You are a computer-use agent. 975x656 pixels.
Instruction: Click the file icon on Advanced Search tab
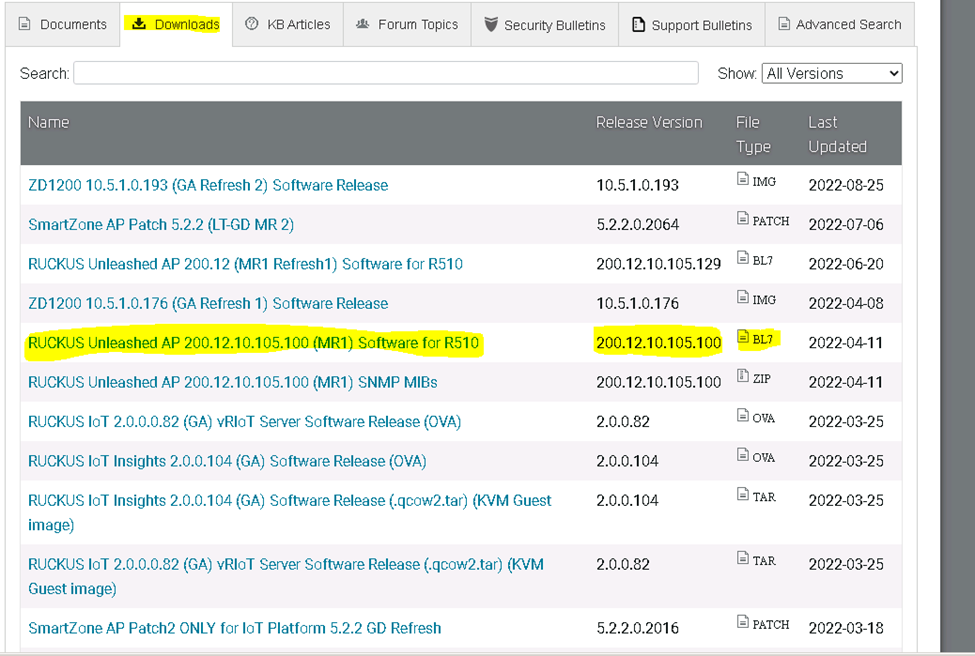click(x=785, y=24)
